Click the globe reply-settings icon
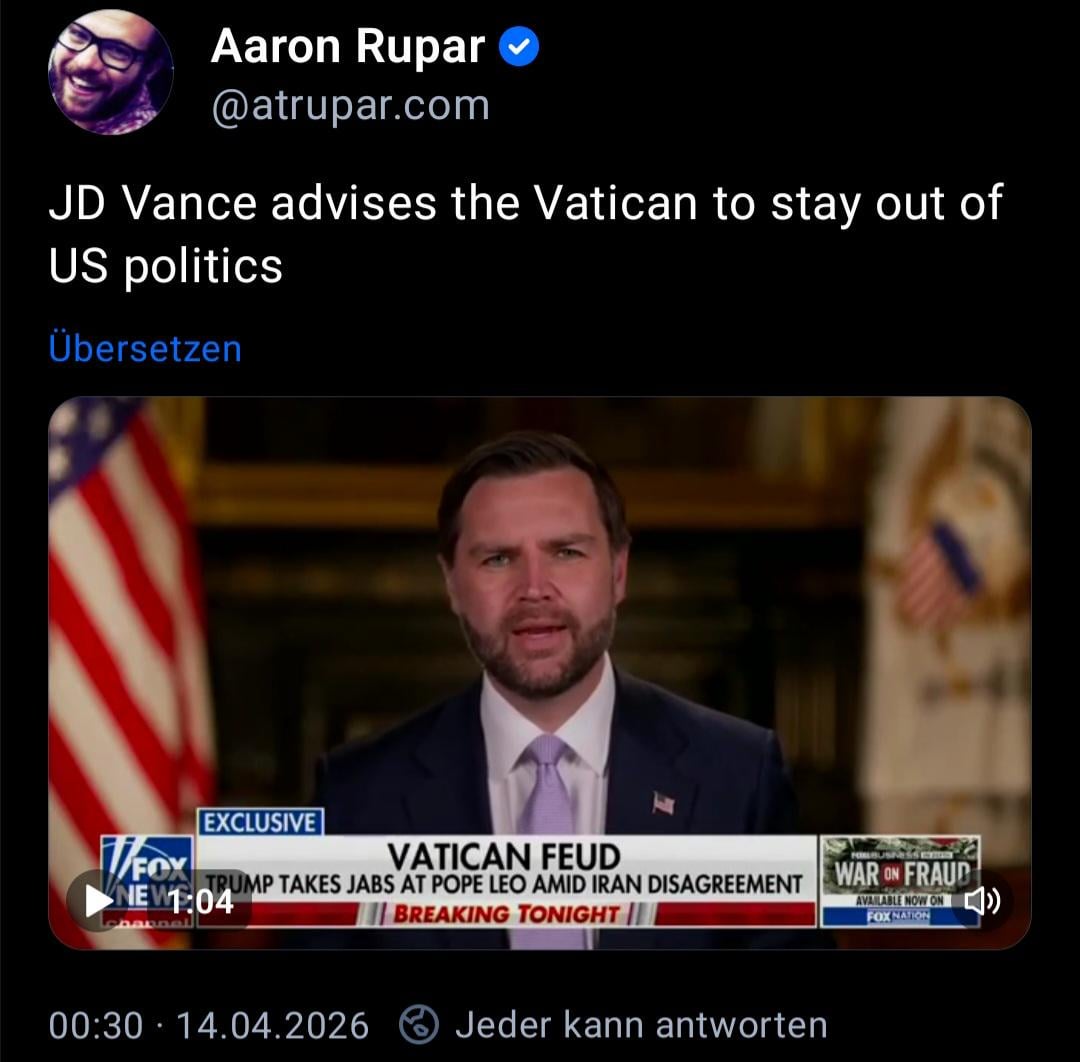1080x1062 pixels. point(419,1025)
